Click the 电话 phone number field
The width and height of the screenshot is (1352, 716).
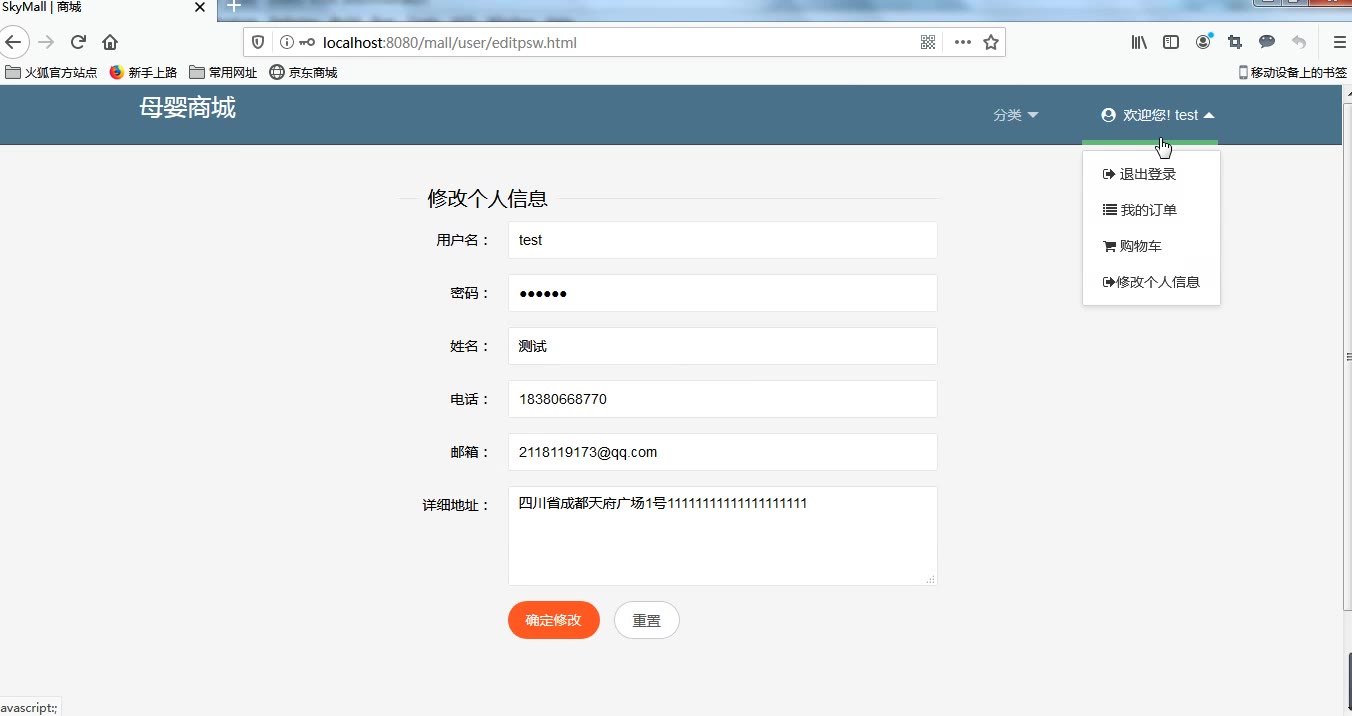[723, 399]
